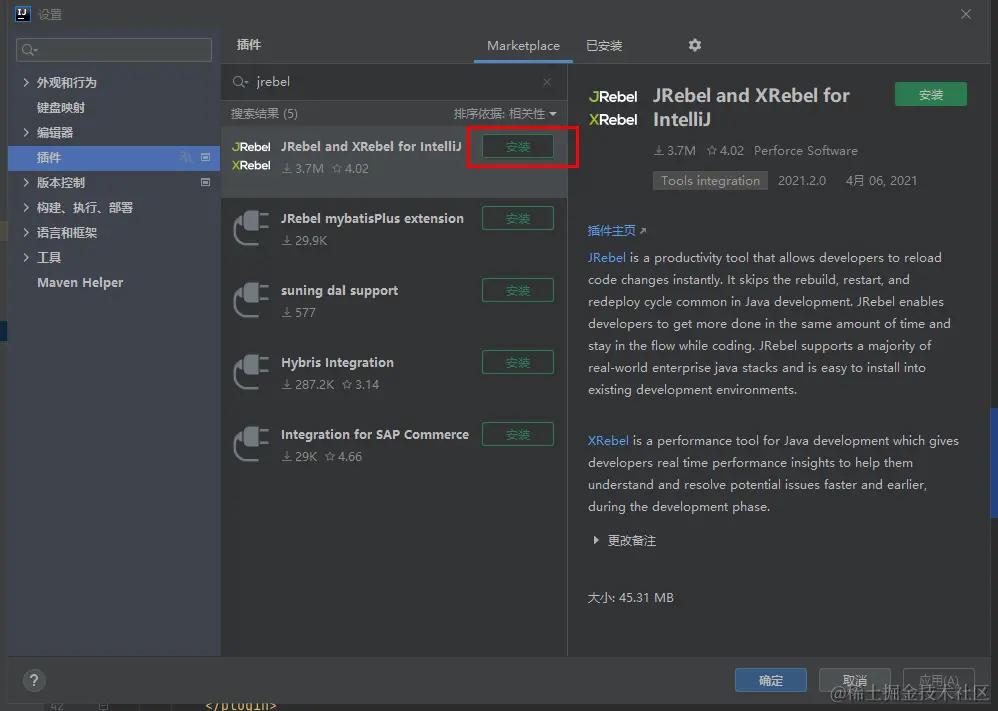Click the Tools integration tag

pos(710,181)
